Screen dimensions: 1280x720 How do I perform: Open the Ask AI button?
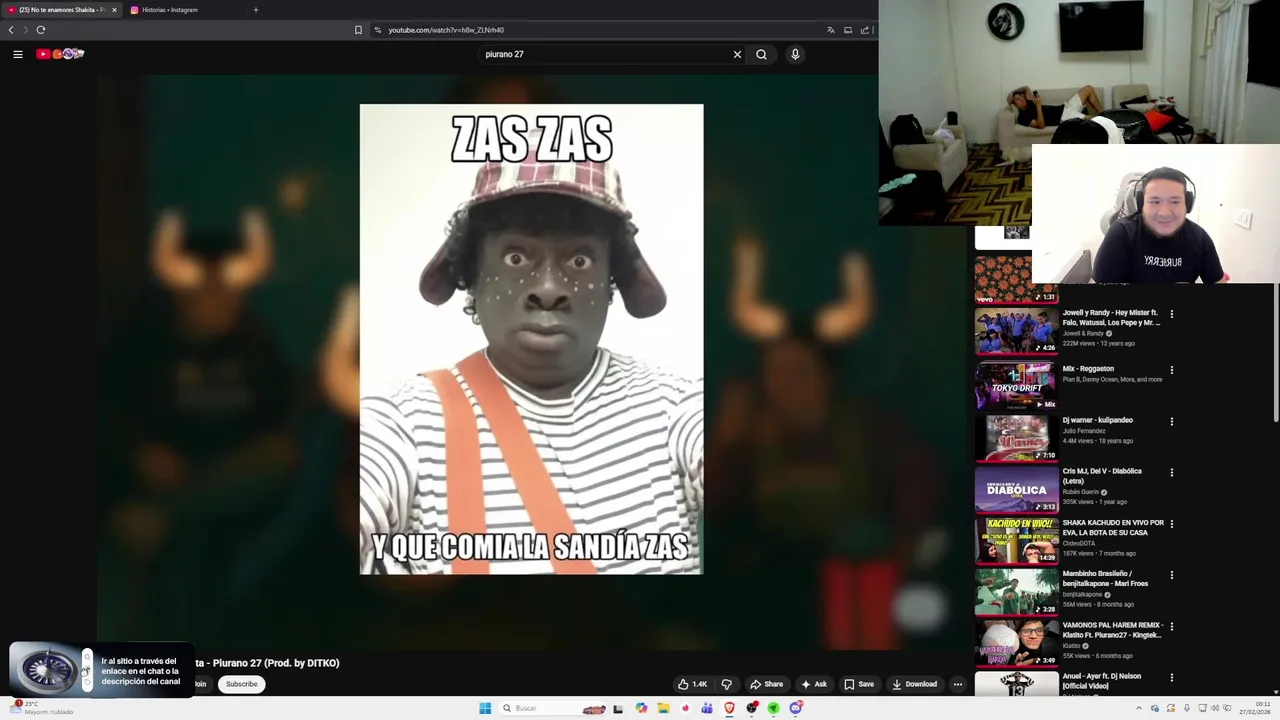[814, 684]
